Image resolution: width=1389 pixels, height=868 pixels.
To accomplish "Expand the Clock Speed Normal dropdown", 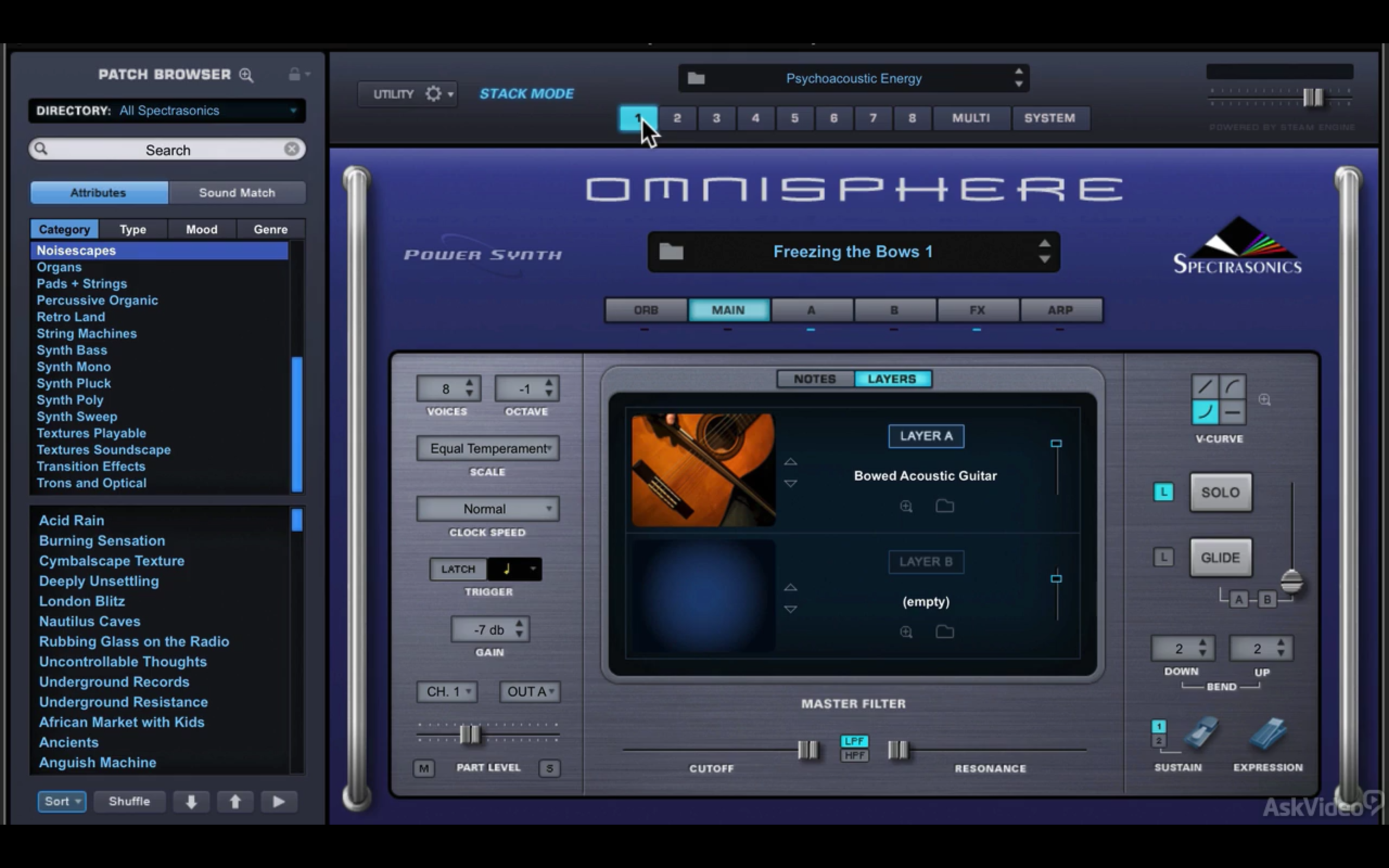I will [x=488, y=509].
